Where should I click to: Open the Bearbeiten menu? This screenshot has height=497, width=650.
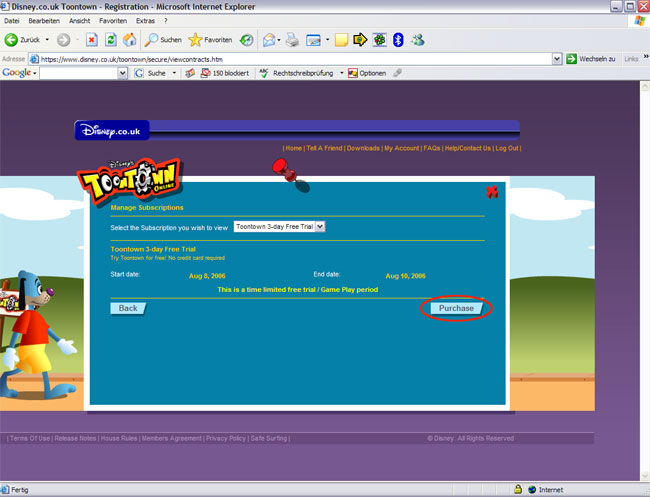coord(44,21)
